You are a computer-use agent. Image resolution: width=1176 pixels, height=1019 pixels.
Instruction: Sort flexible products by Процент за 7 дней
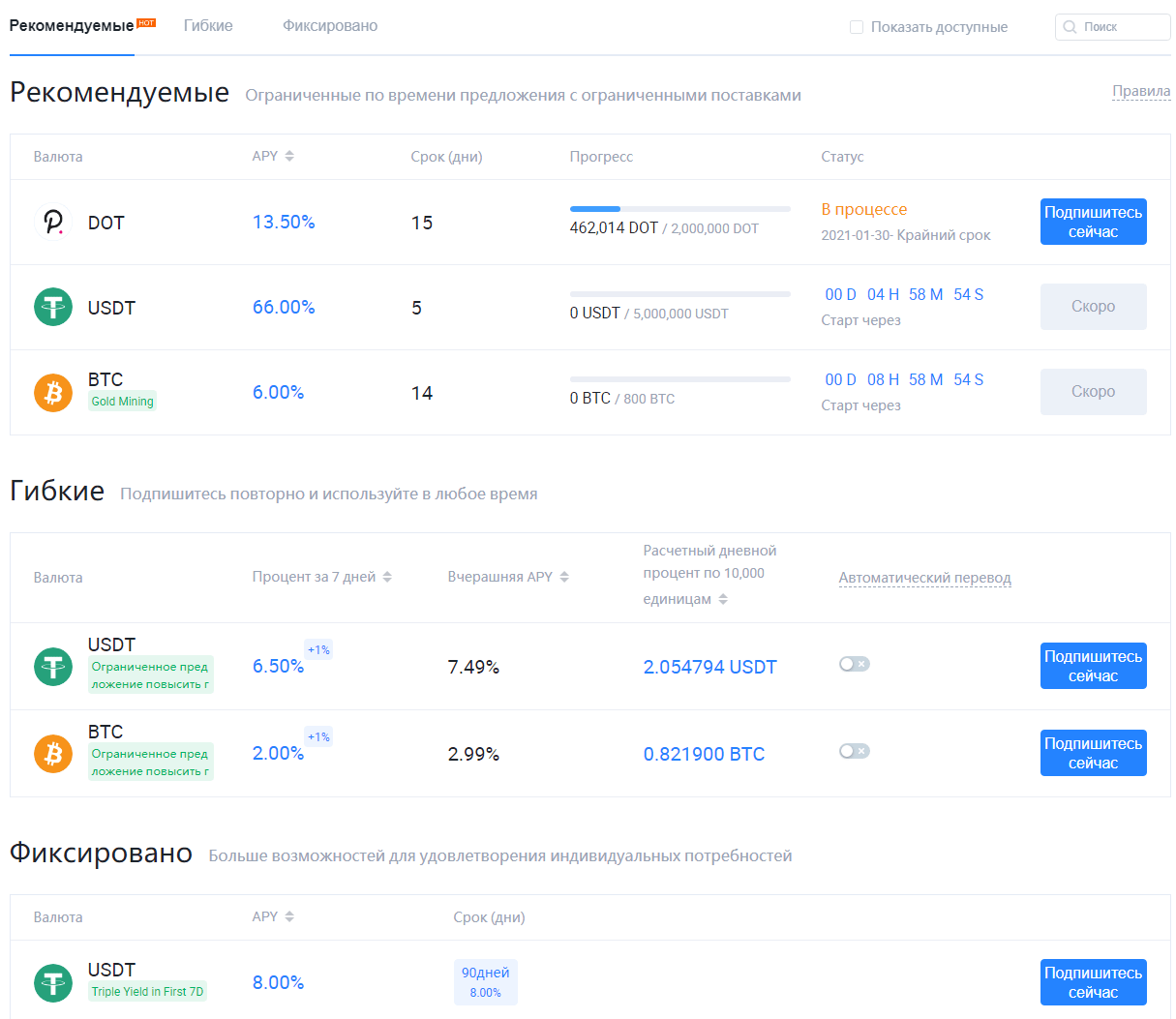[x=387, y=577]
